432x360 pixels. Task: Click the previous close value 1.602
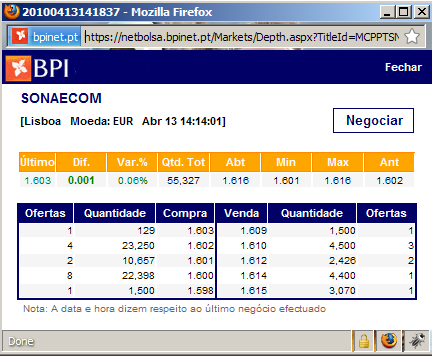point(390,181)
